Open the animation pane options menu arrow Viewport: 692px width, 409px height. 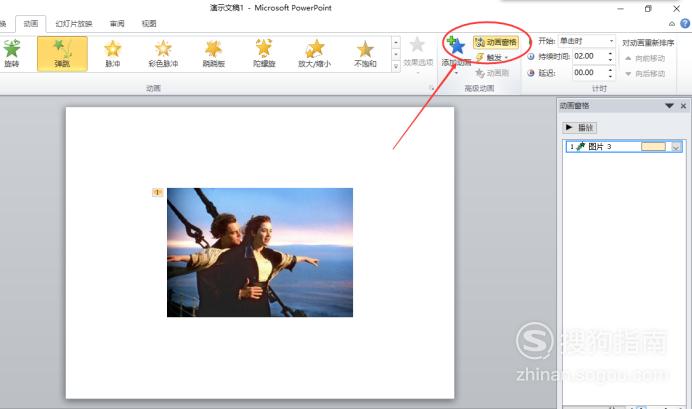pos(669,106)
